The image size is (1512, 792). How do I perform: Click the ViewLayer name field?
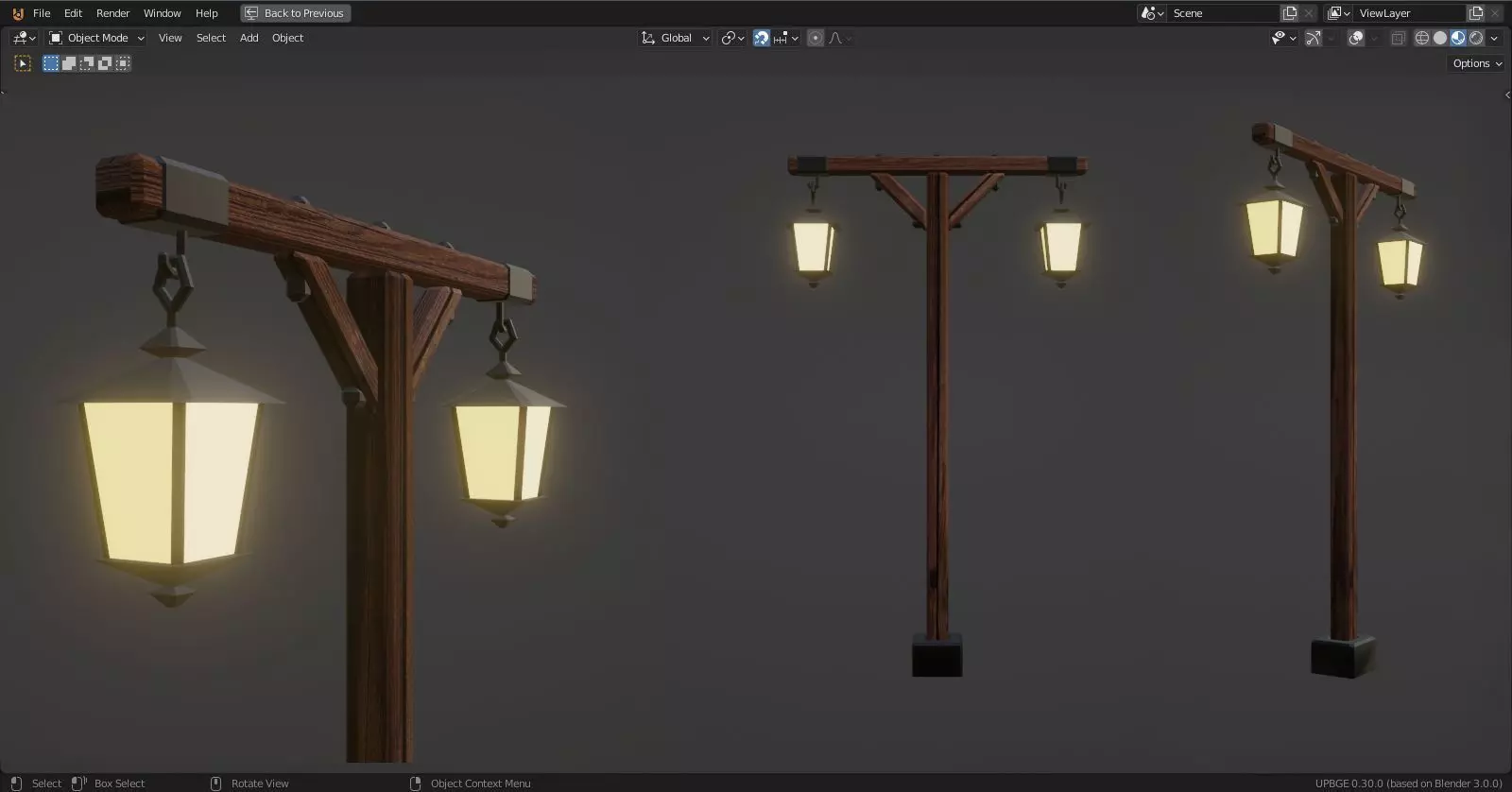tap(1410, 13)
